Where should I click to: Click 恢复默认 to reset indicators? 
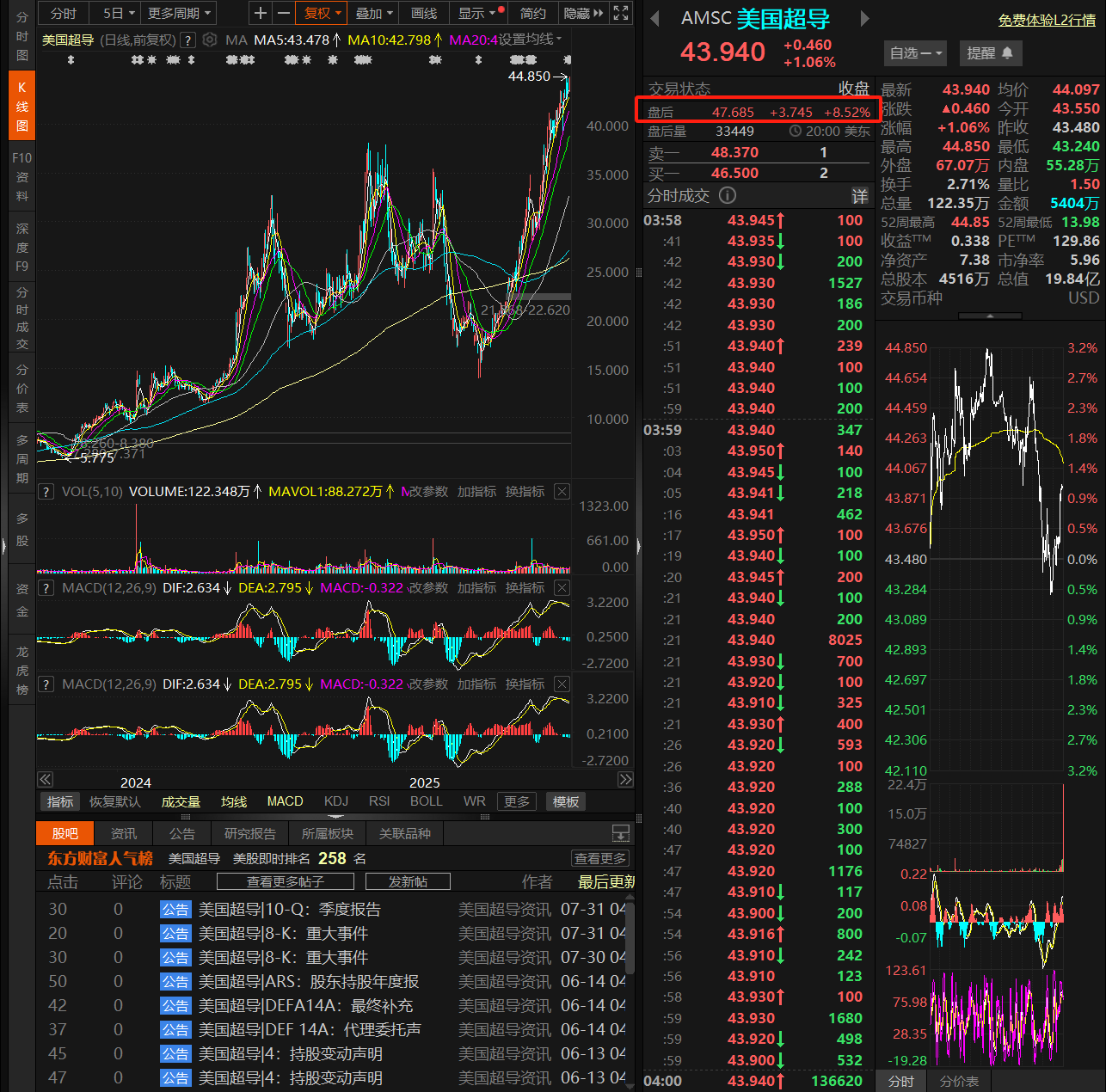(x=115, y=801)
